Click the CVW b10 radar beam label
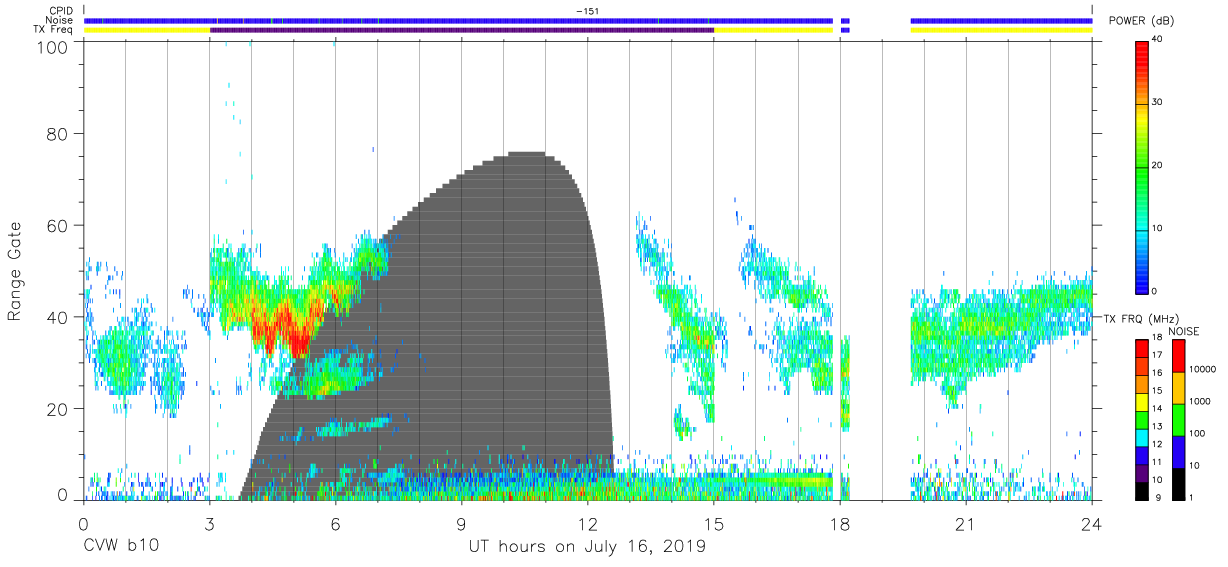 pyautogui.click(x=121, y=547)
